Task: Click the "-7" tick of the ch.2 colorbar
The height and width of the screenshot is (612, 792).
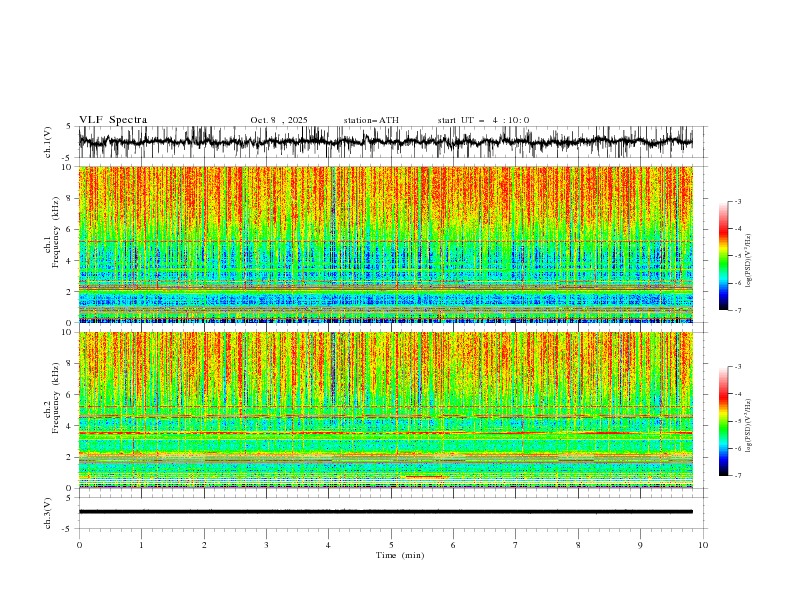Action: point(738,476)
